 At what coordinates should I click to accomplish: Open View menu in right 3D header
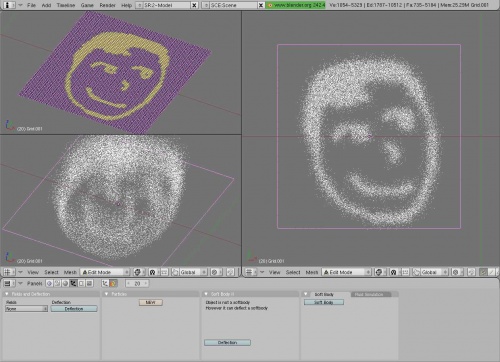tap(275, 272)
